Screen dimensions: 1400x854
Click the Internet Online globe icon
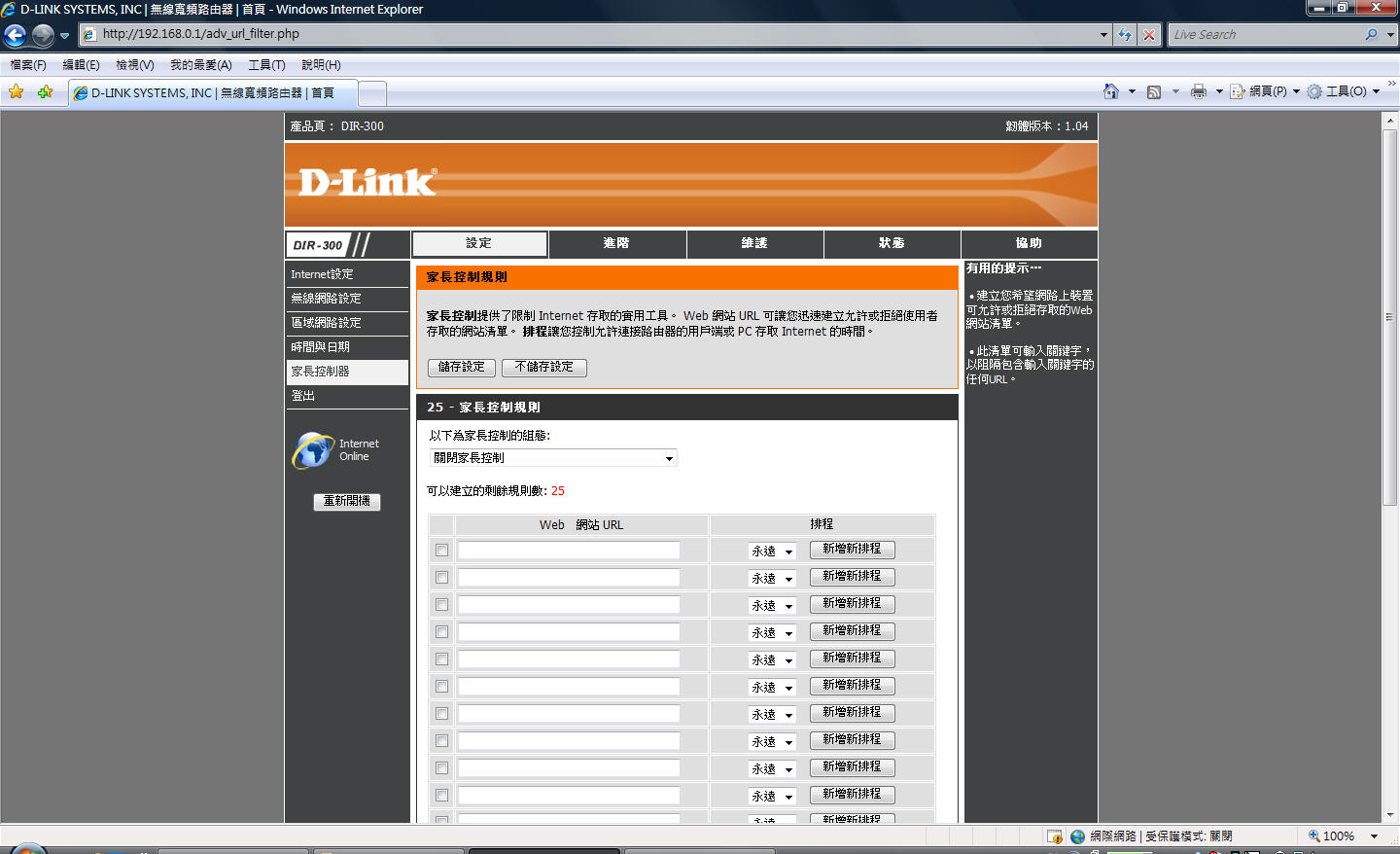313,449
